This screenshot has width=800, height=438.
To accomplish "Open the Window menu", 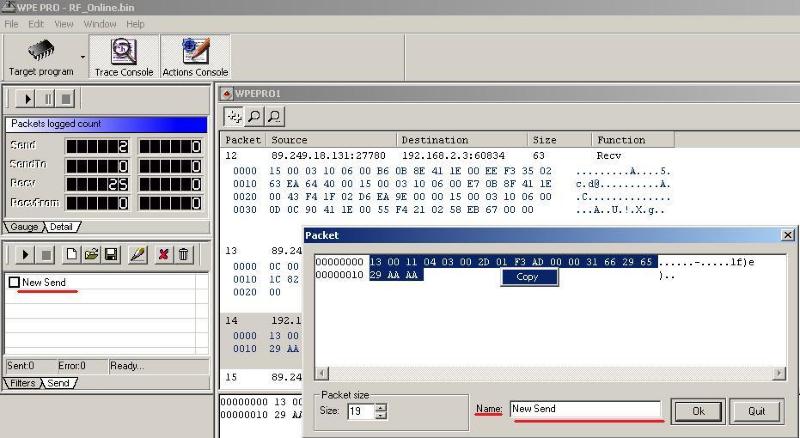I will pyautogui.click(x=99, y=23).
